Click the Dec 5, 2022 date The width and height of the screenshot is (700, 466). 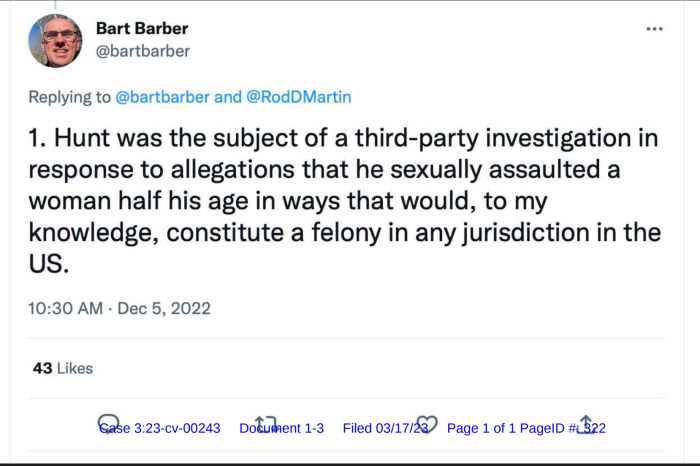click(164, 308)
